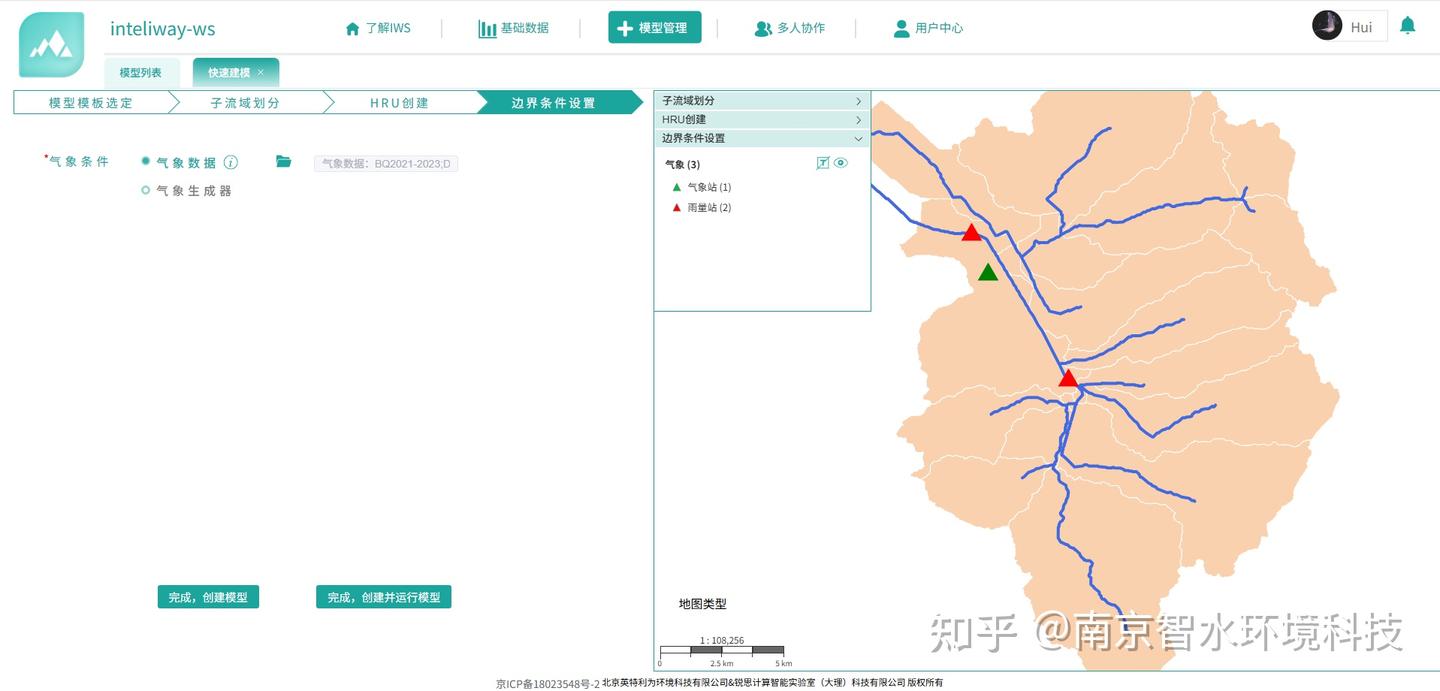Go to the 模型模板选定 step
The height and width of the screenshot is (691, 1440).
point(90,103)
